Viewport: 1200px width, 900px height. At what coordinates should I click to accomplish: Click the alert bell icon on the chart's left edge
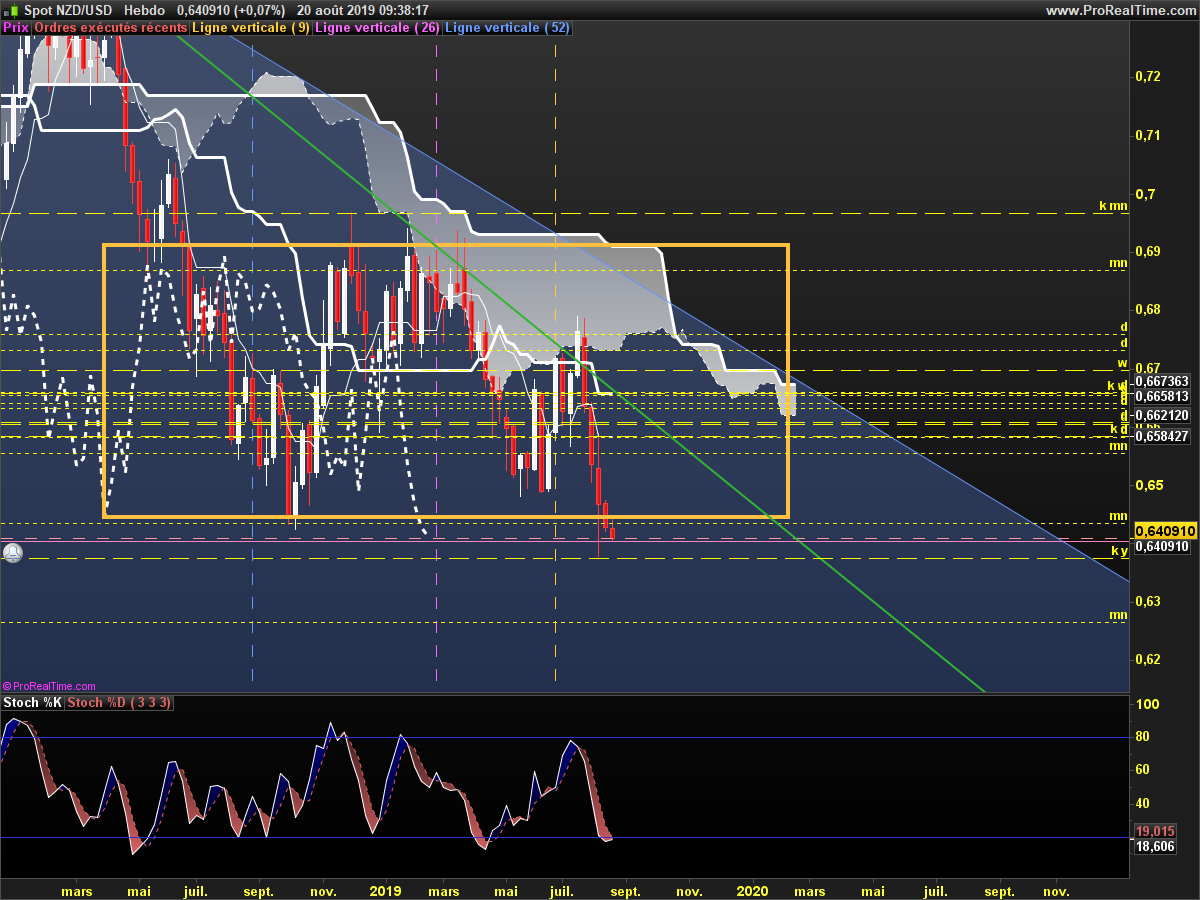click(12, 552)
